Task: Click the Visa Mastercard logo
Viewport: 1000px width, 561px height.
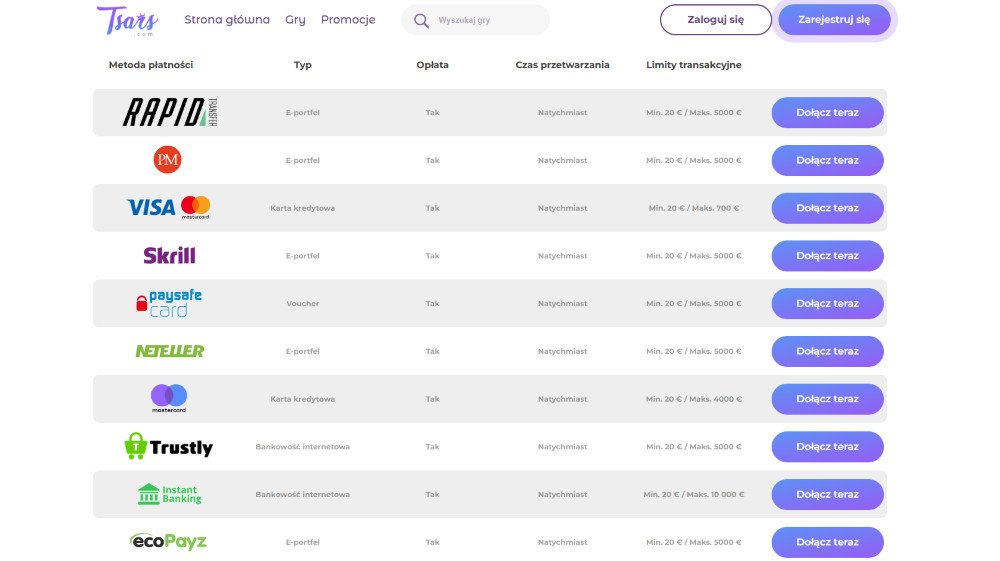Action: (x=168, y=208)
